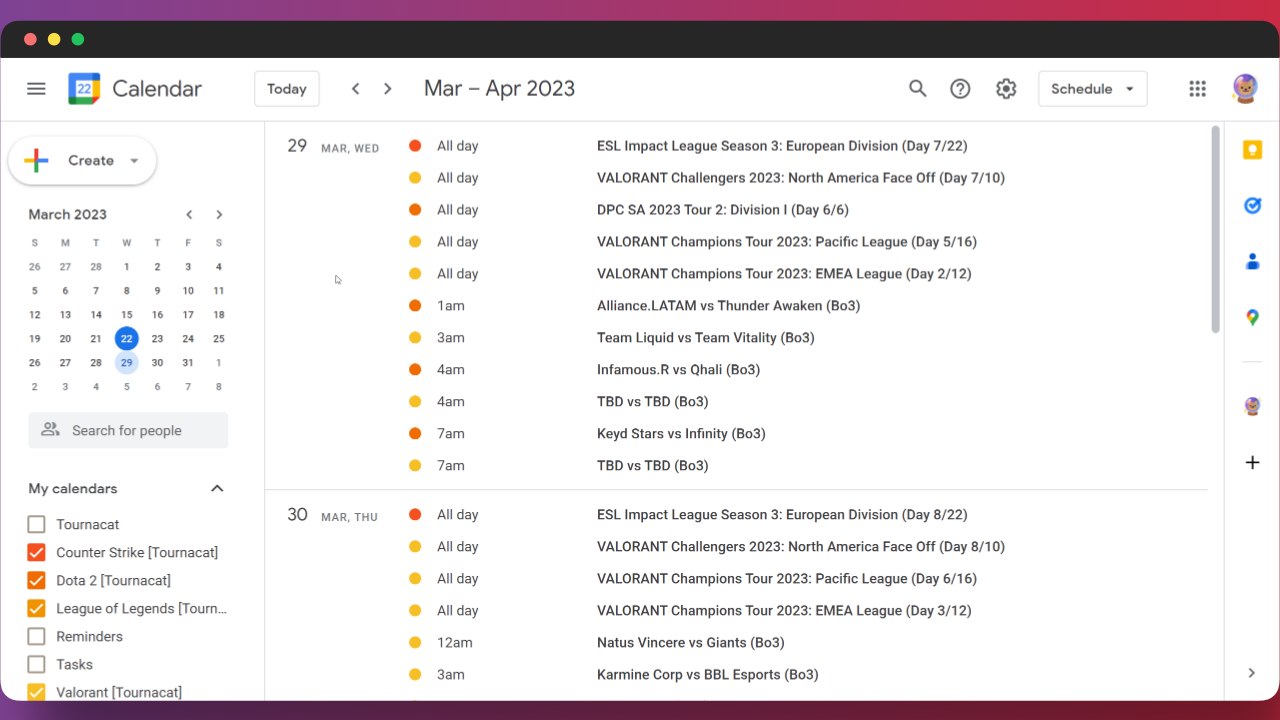The image size is (1280, 720).
Task: Uncheck Valorant [Tournacat] calendar
Action: pos(37,692)
